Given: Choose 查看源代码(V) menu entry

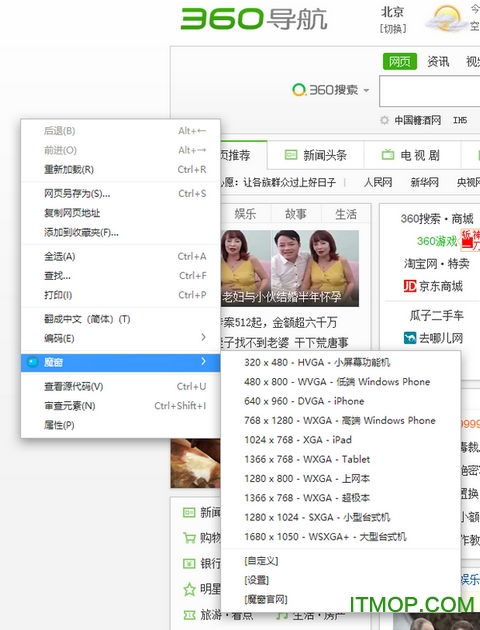Looking at the screenshot, I should [120, 387].
